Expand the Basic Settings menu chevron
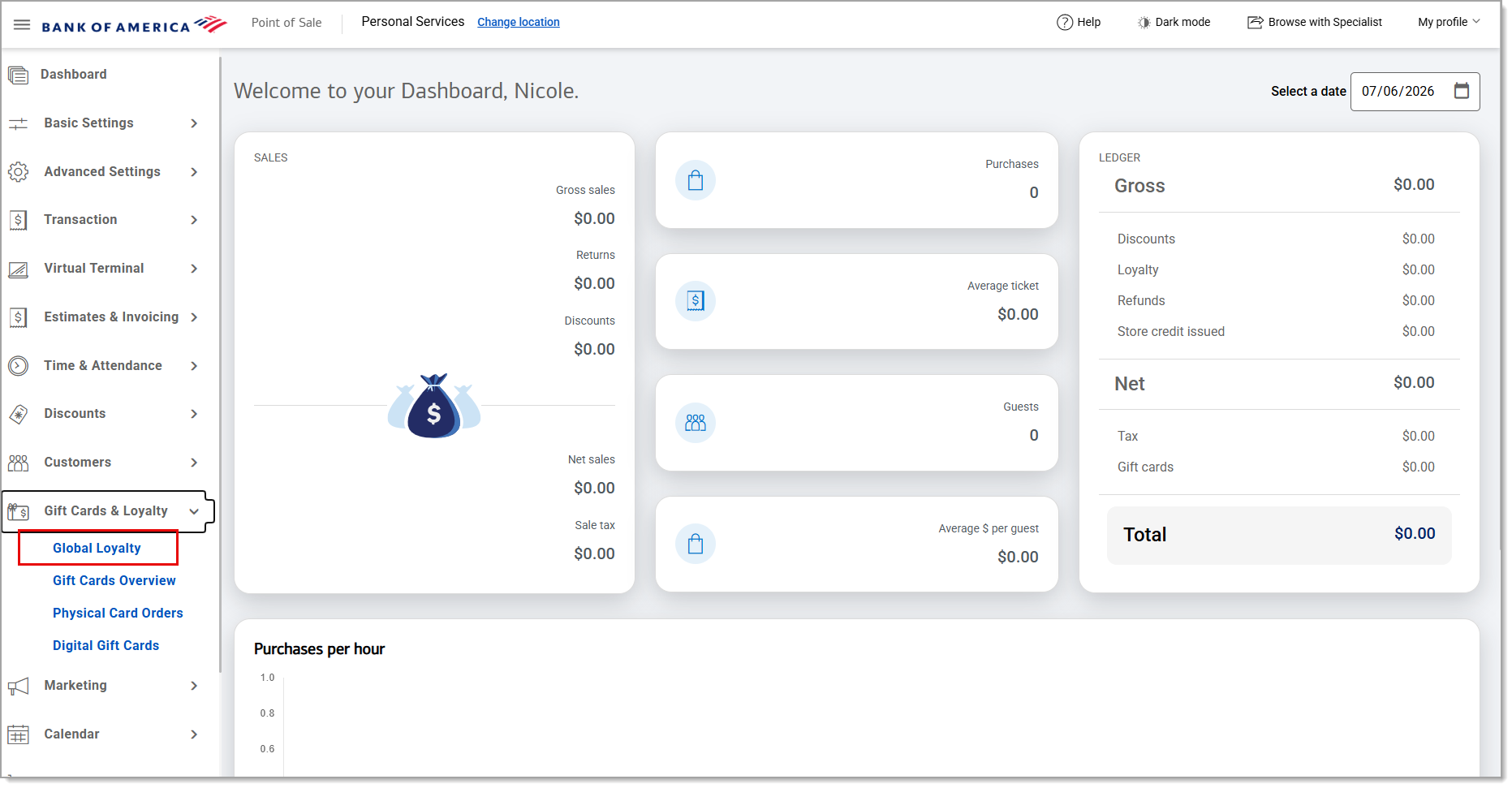This screenshot has height=788, width=1512. tap(194, 123)
